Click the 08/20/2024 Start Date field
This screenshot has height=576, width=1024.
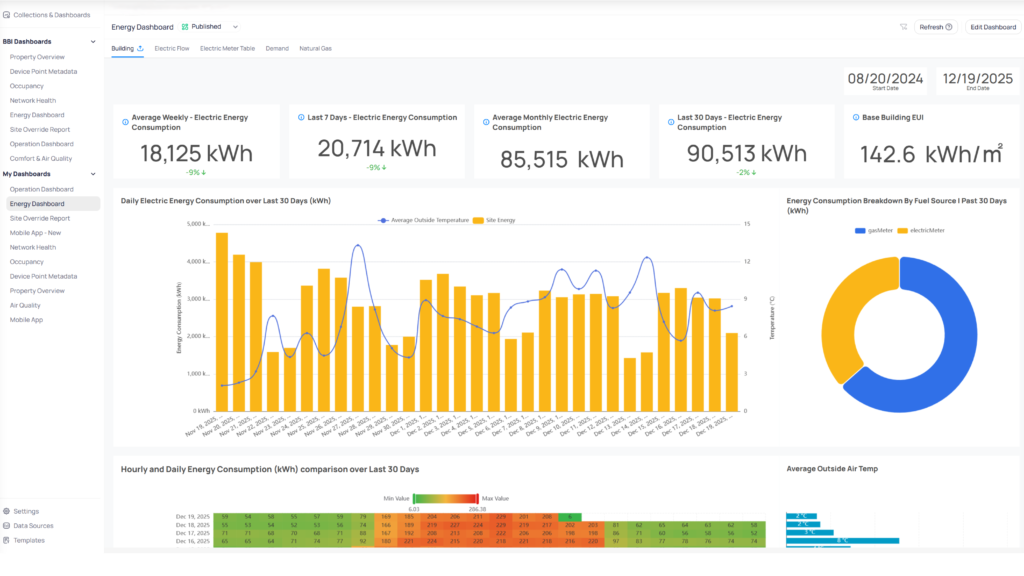point(883,81)
